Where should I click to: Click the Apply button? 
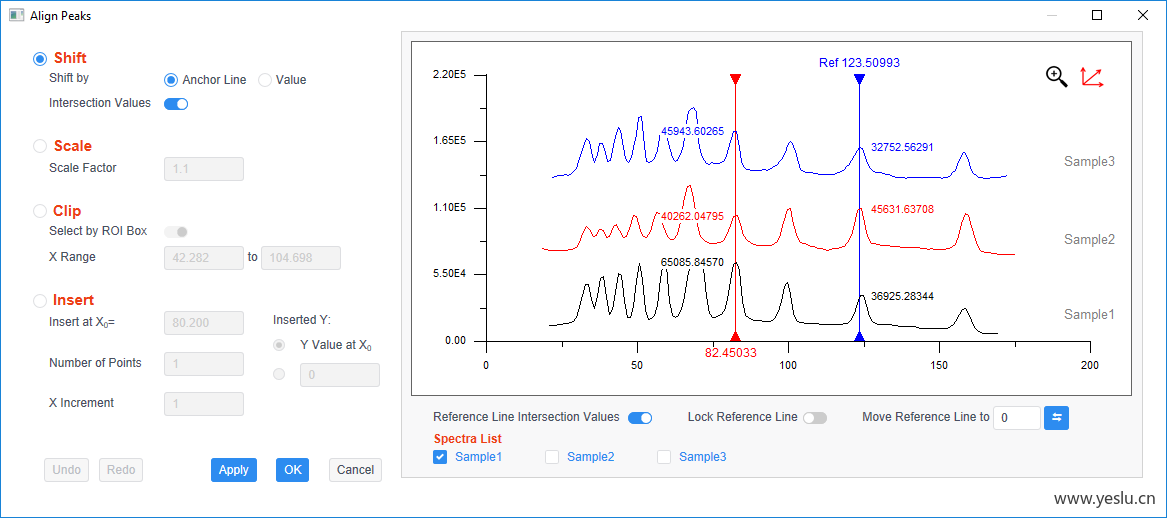(234, 470)
